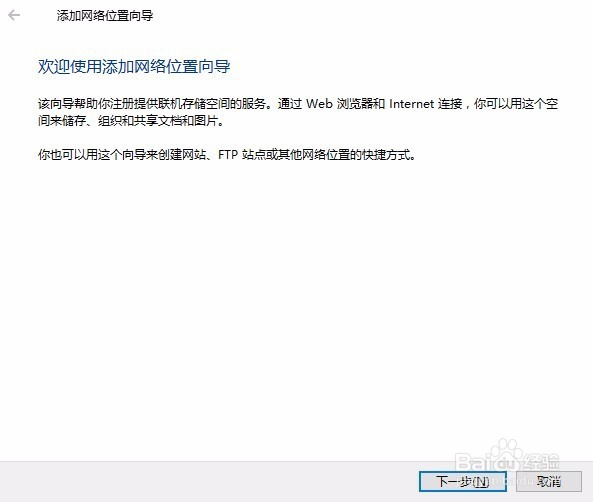Click the empty white area of the wizard body
The image size is (593, 502).
295,303
